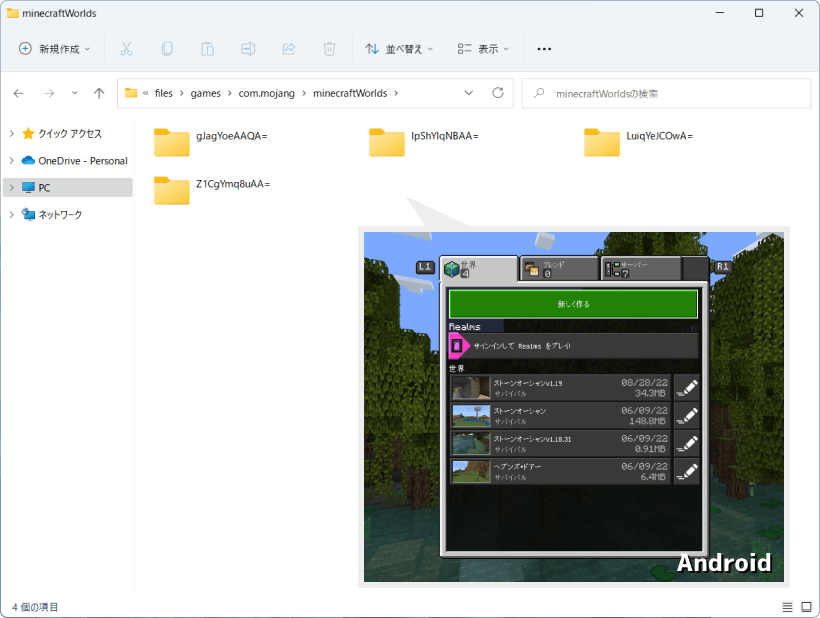The width and height of the screenshot is (820, 618).
Task: Click the pencil edit icon for ヘブンズ・ドアー
Action: click(x=687, y=472)
